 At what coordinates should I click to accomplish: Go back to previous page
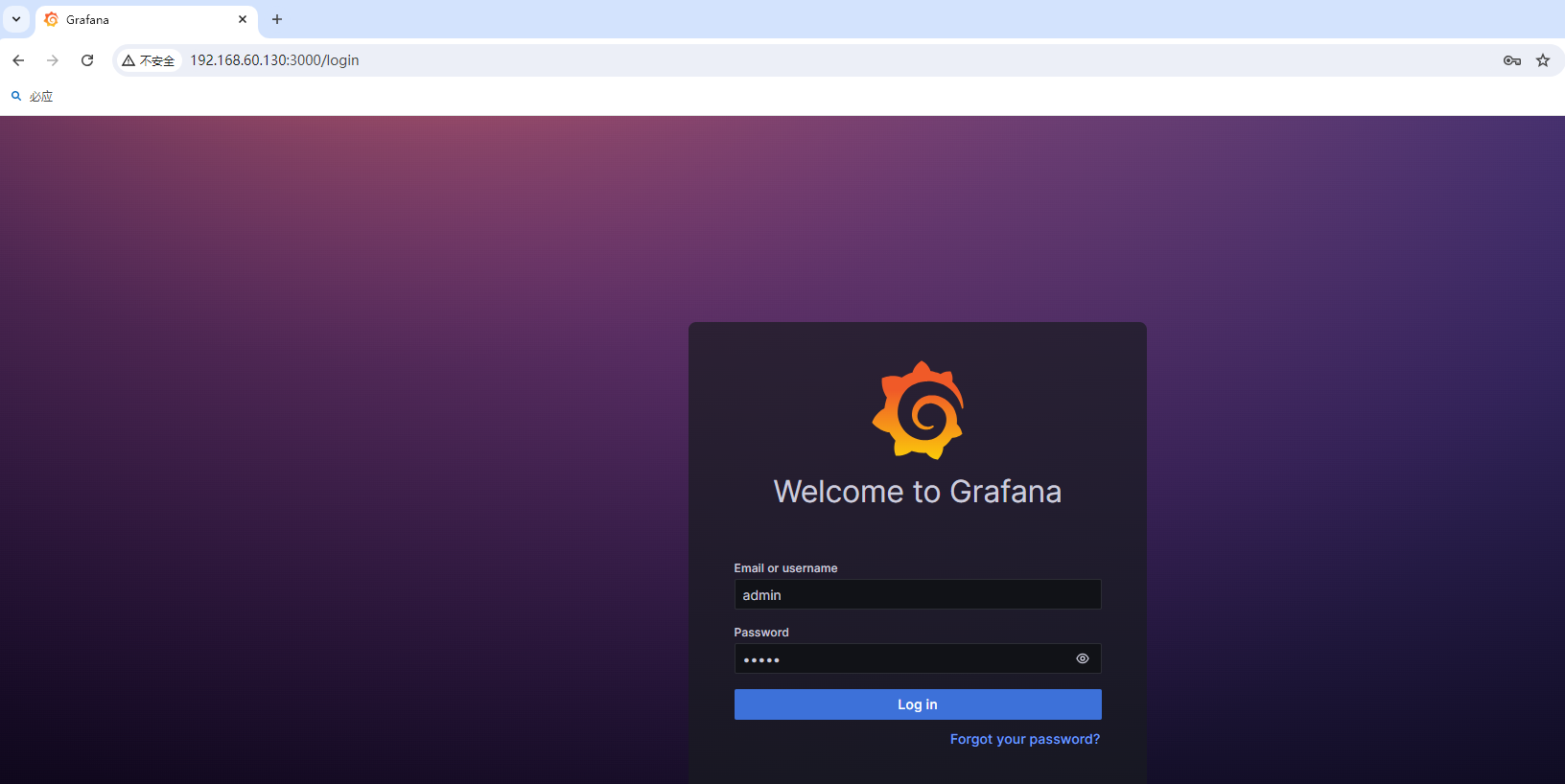(x=18, y=60)
